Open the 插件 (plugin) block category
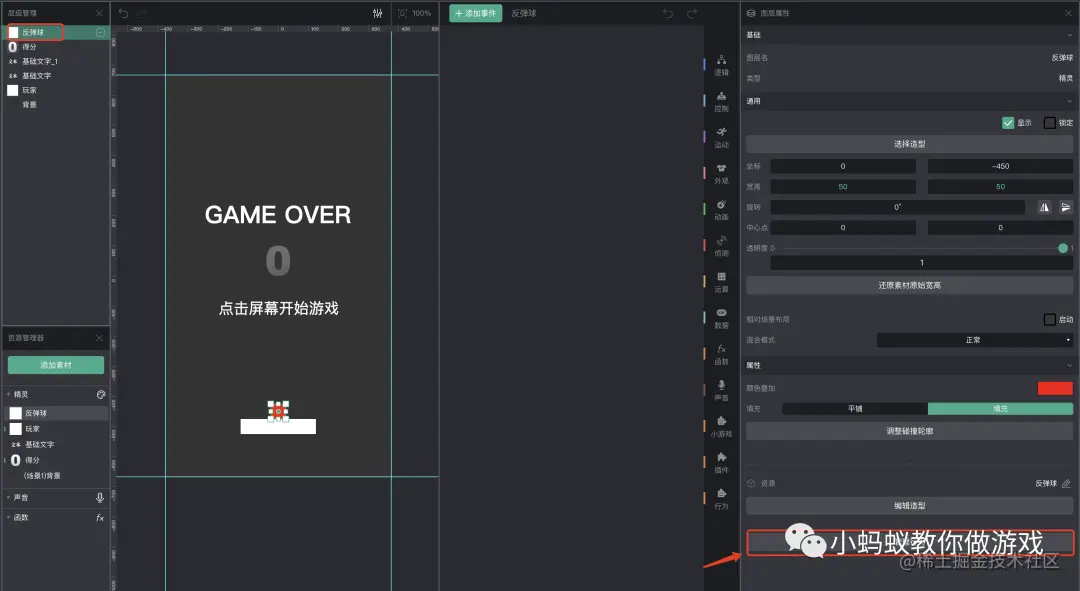1080x591 pixels. 721,463
